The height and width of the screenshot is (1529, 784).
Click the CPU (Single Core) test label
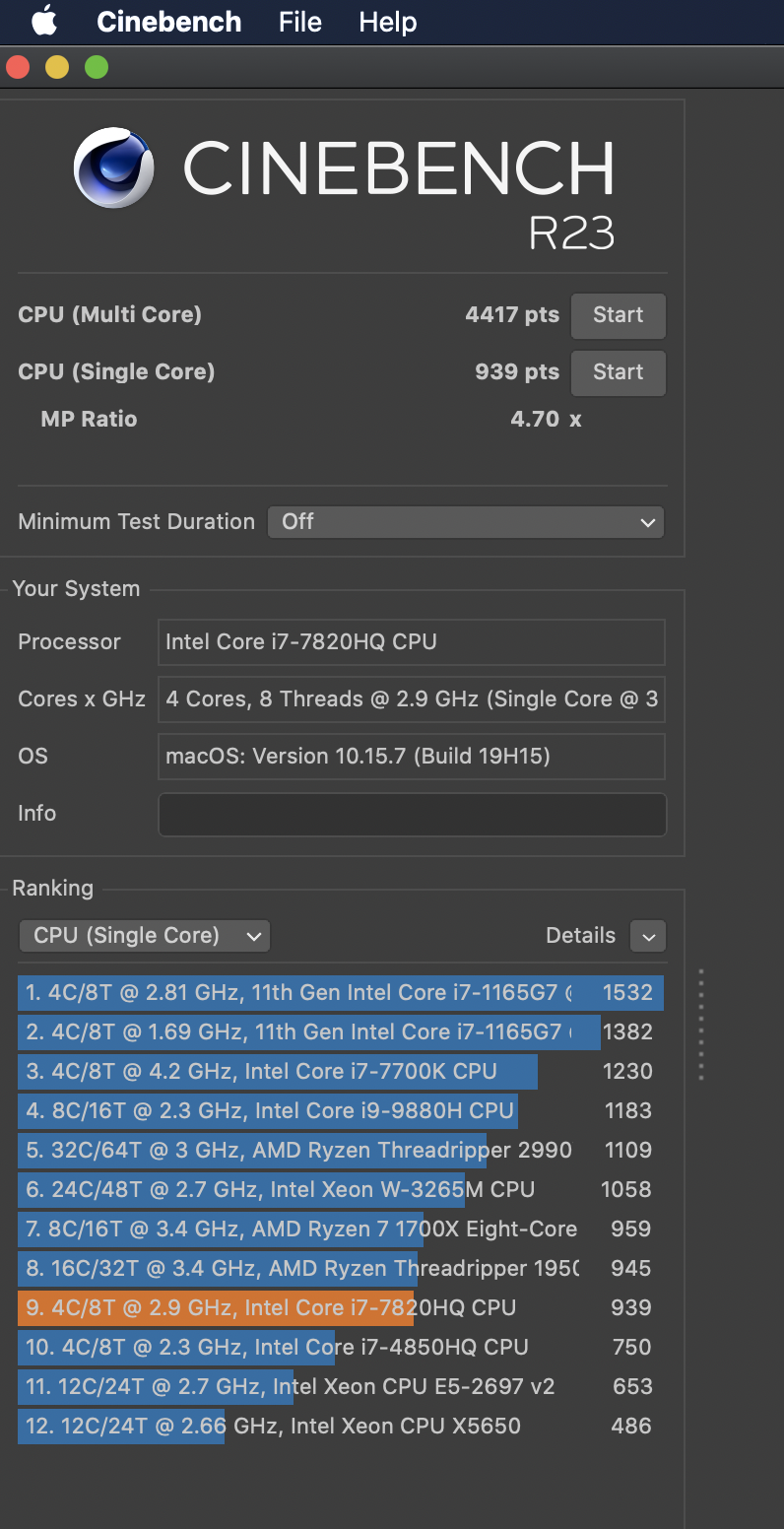pos(116,372)
